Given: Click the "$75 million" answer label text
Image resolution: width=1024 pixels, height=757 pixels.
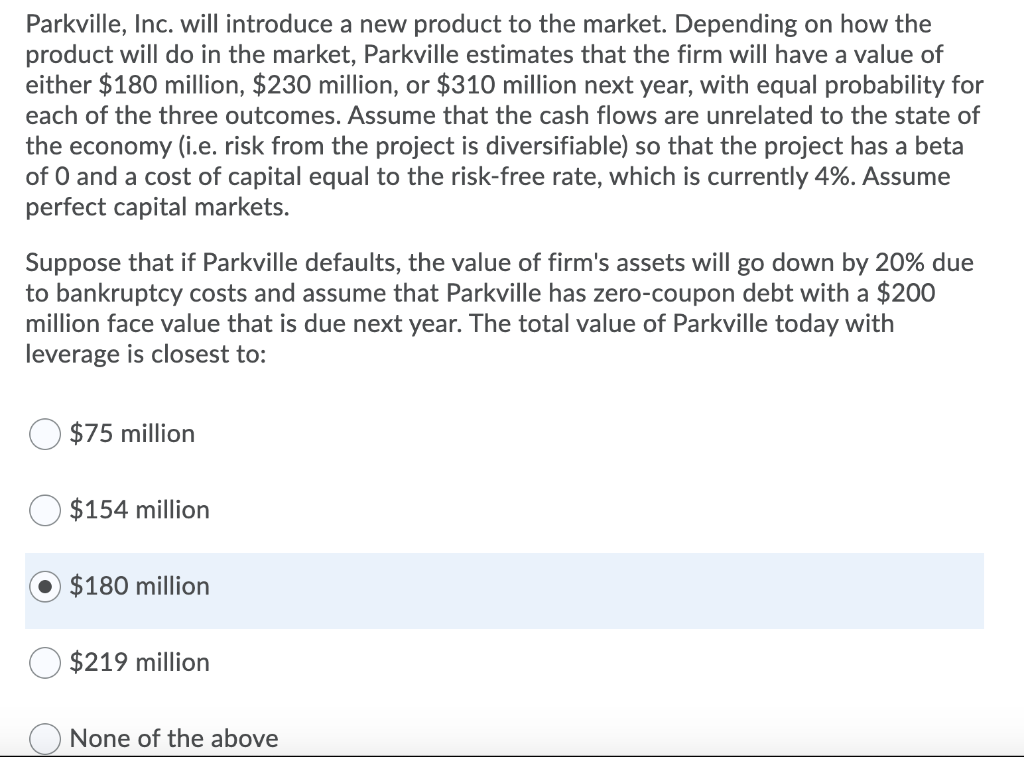Looking at the screenshot, I should (x=132, y=434).
